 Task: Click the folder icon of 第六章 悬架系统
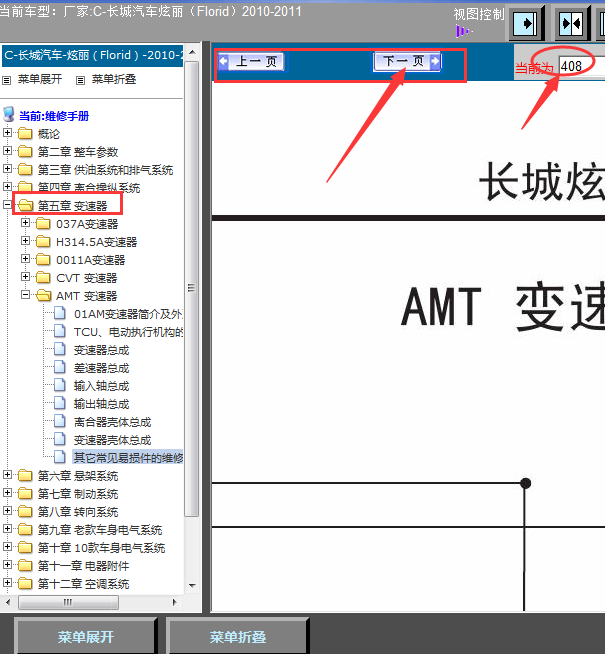(25, 475)
